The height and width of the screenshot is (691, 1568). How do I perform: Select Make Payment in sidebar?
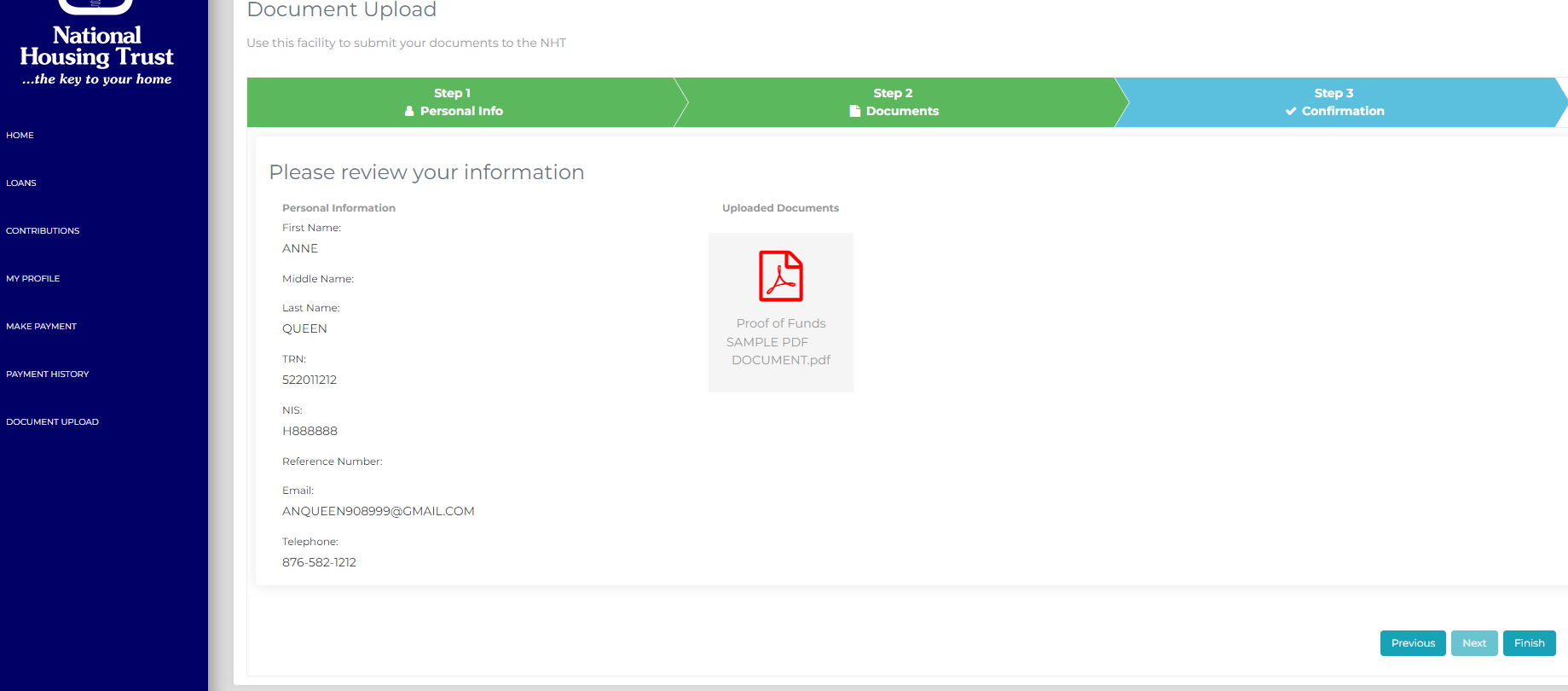(x=42, y=326)
